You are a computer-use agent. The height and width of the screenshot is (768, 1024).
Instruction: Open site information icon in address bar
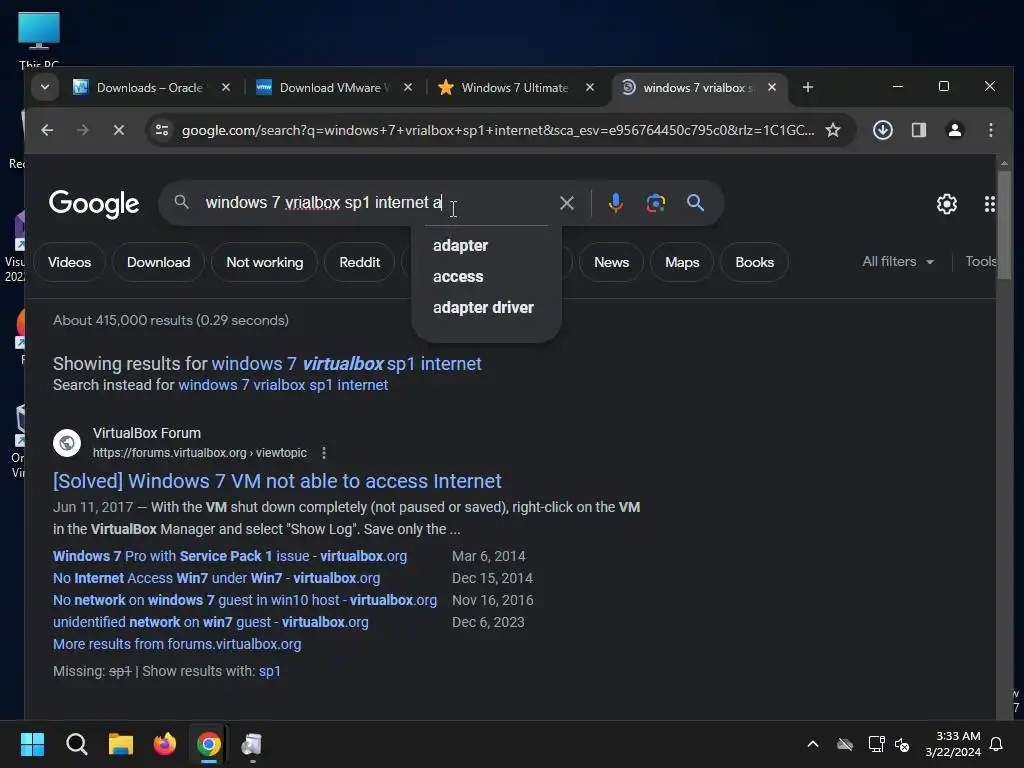(x=162, y=130)
